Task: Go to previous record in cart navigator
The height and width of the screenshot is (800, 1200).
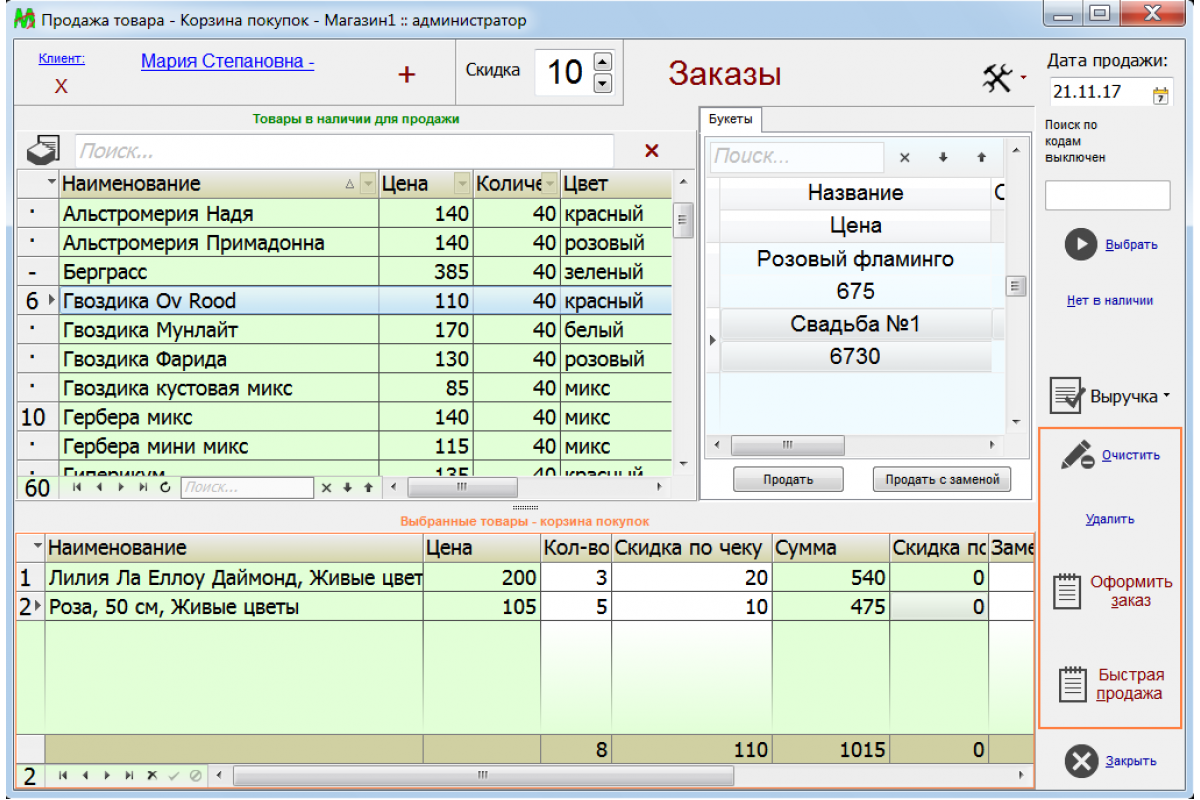Action: tap(85, 775)
